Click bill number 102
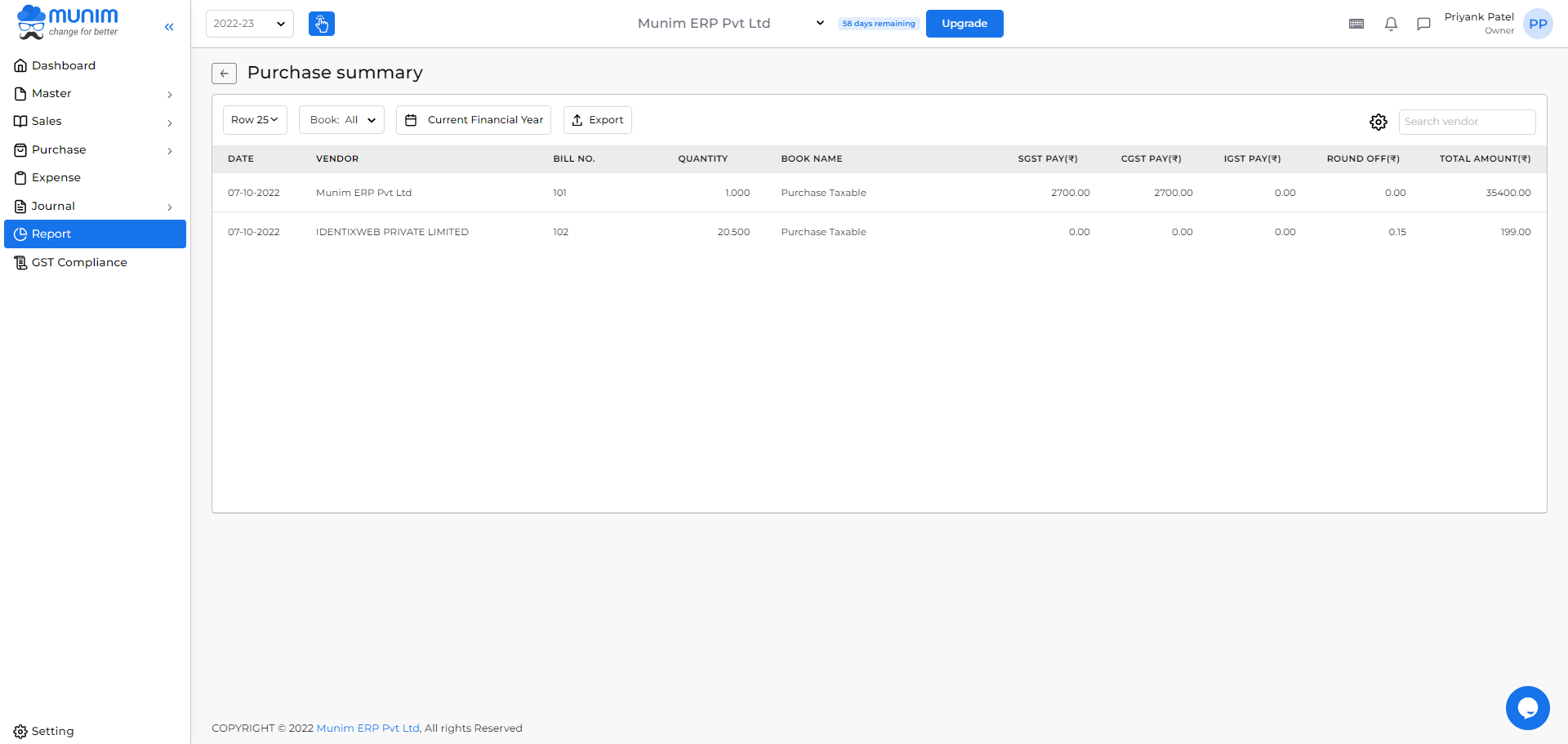Image resolution: width=1568 pixels, height=744 pixels. 560,233
